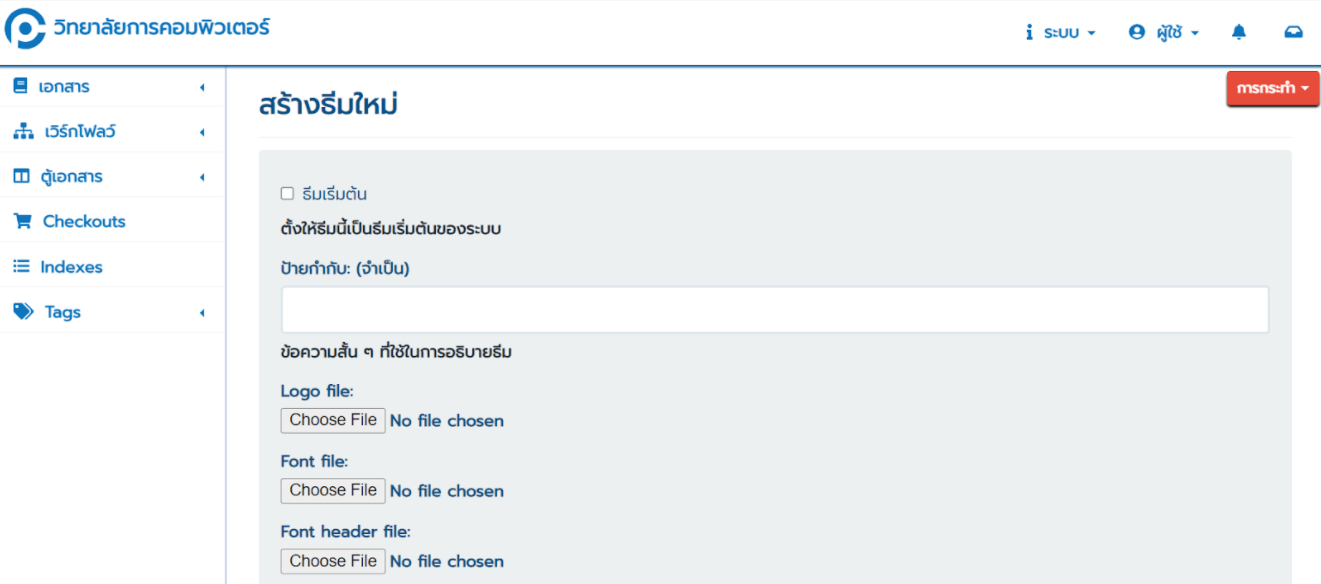1321x584 pixels.
Task: Enable the ธีมเริ่มต้น checkbox
Action: [x=288, y=194]
